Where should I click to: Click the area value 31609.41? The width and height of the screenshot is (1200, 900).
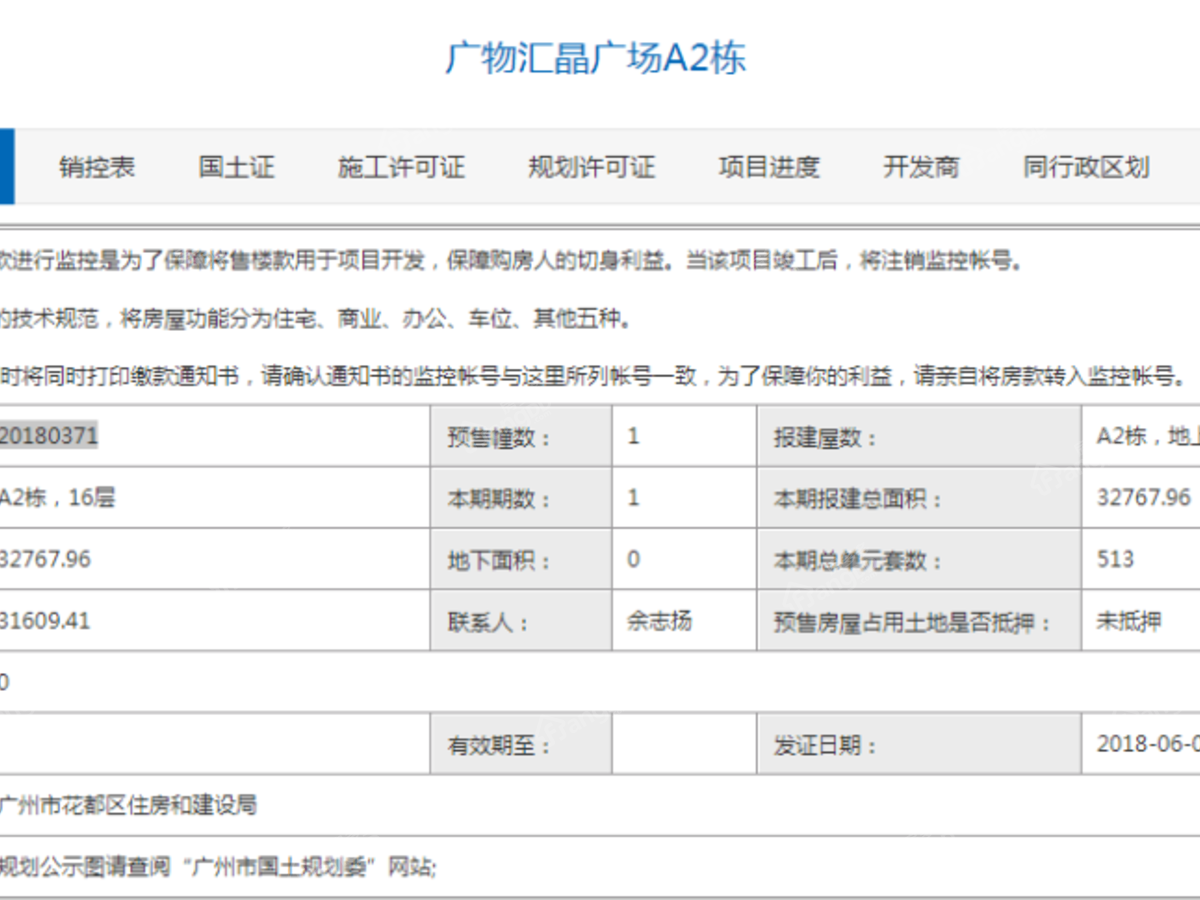pos(45,621)
